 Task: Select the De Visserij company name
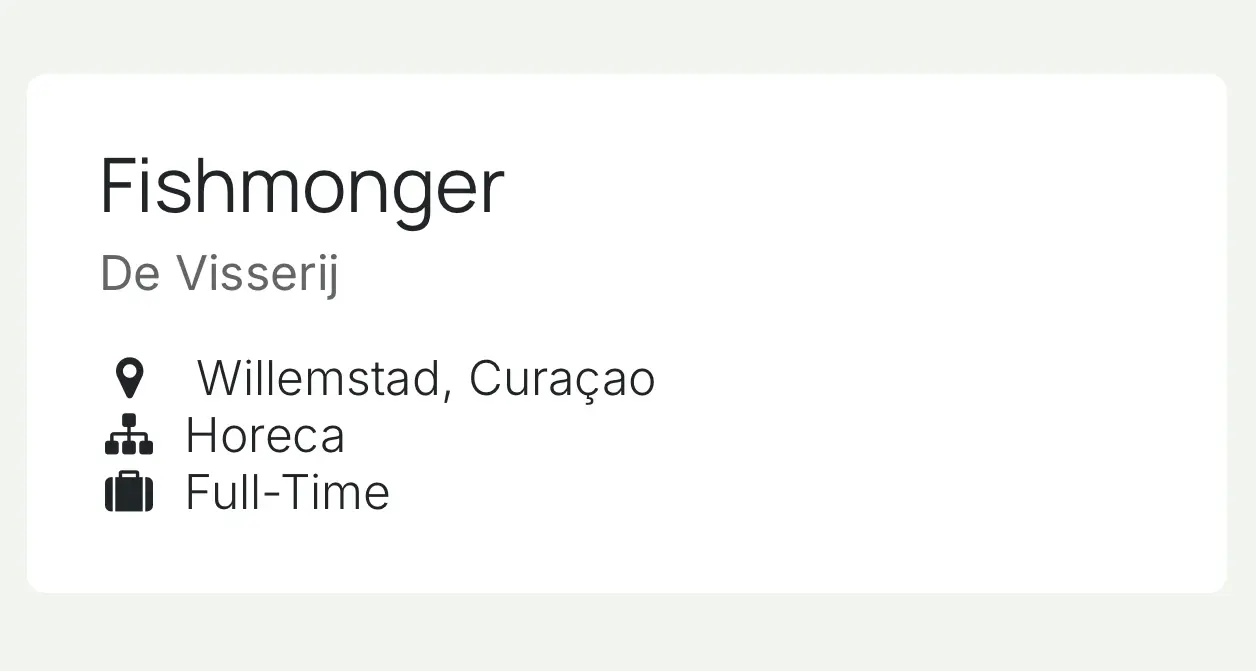[219, 274]
